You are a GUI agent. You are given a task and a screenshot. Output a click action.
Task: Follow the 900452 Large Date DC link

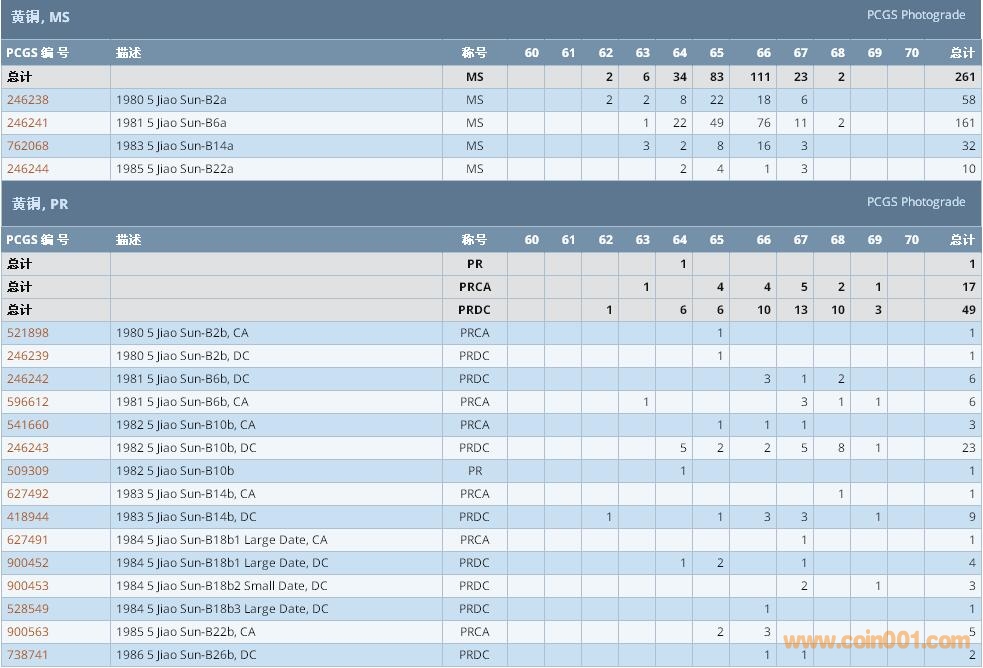28,563
